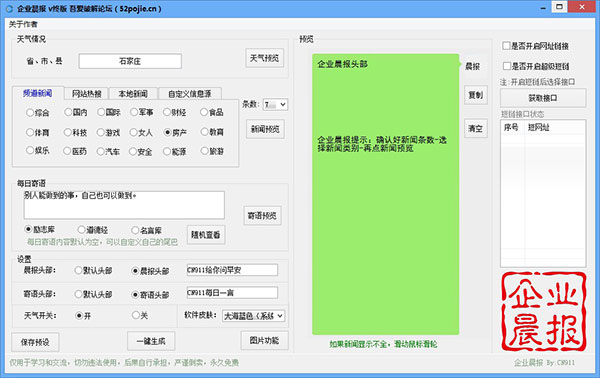This screenshot has height=378, width=600.
Task: Click the 保存预设 button
Action: click(x=35, y=342)
